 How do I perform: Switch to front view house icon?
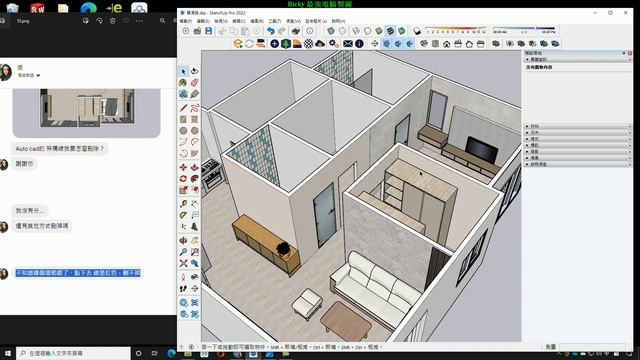point(447,44)
